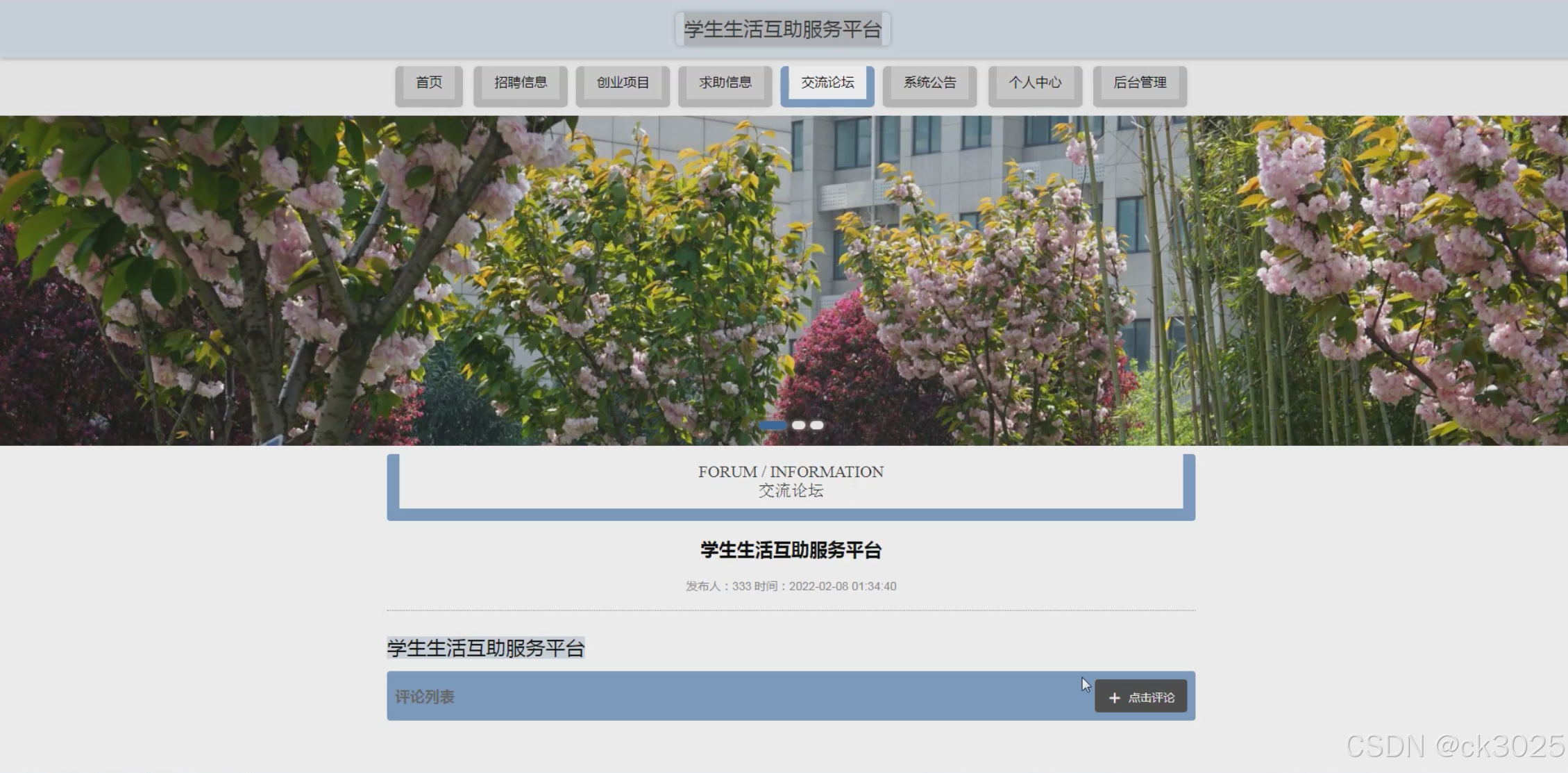This screenshot has width=1568, height=773.
Task: Click the site title in the top header
Action: click(x=782, y=29)
